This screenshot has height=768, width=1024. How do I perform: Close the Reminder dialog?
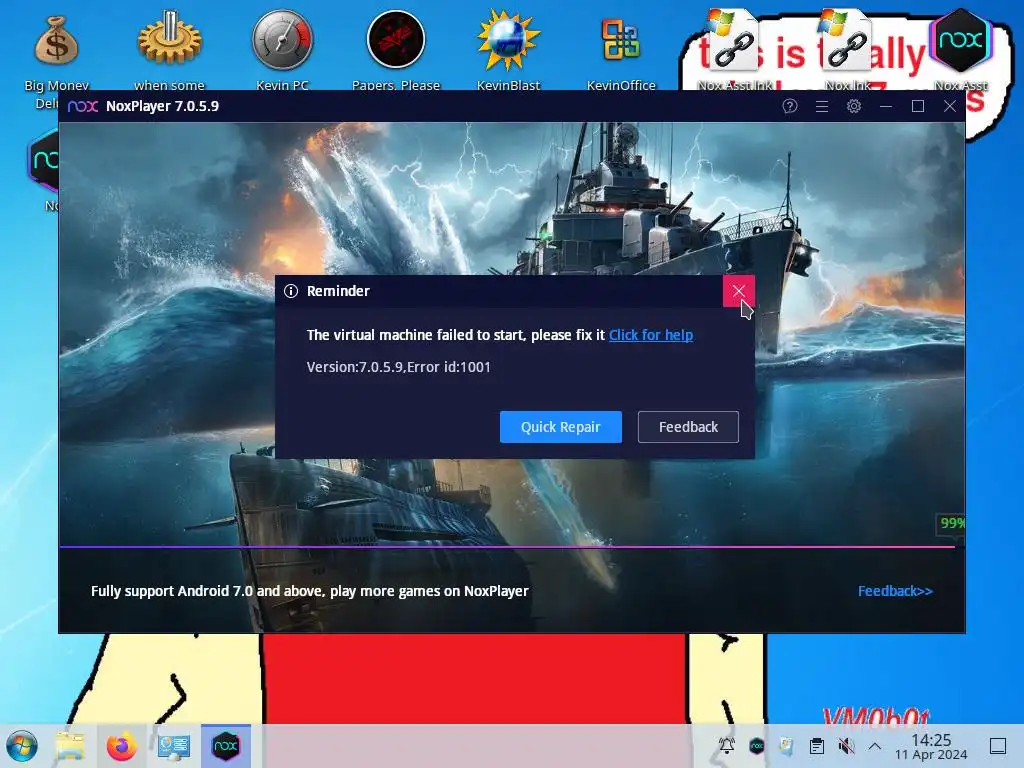(x=739, y=291)
